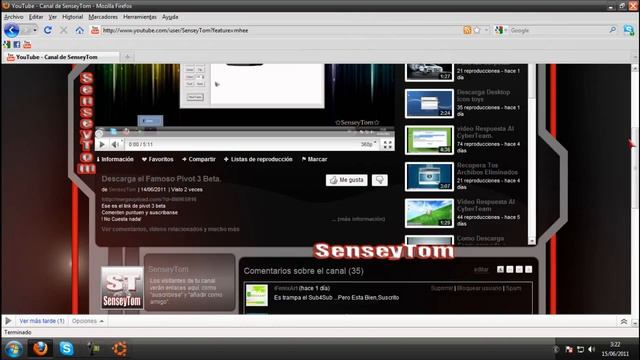Viewport: 640px width, 360px height.
Task: Open the Facebook bookmark icon
Action: tap(17, 44)
